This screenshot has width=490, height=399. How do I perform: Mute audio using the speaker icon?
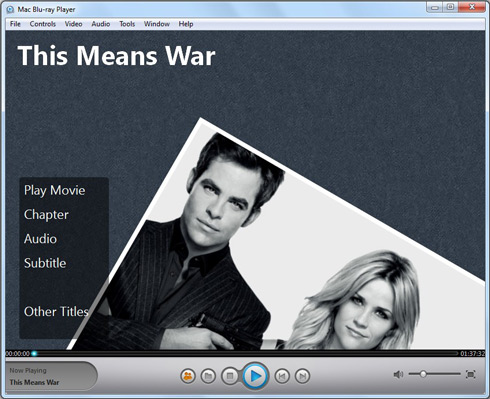tap(398, 375)
